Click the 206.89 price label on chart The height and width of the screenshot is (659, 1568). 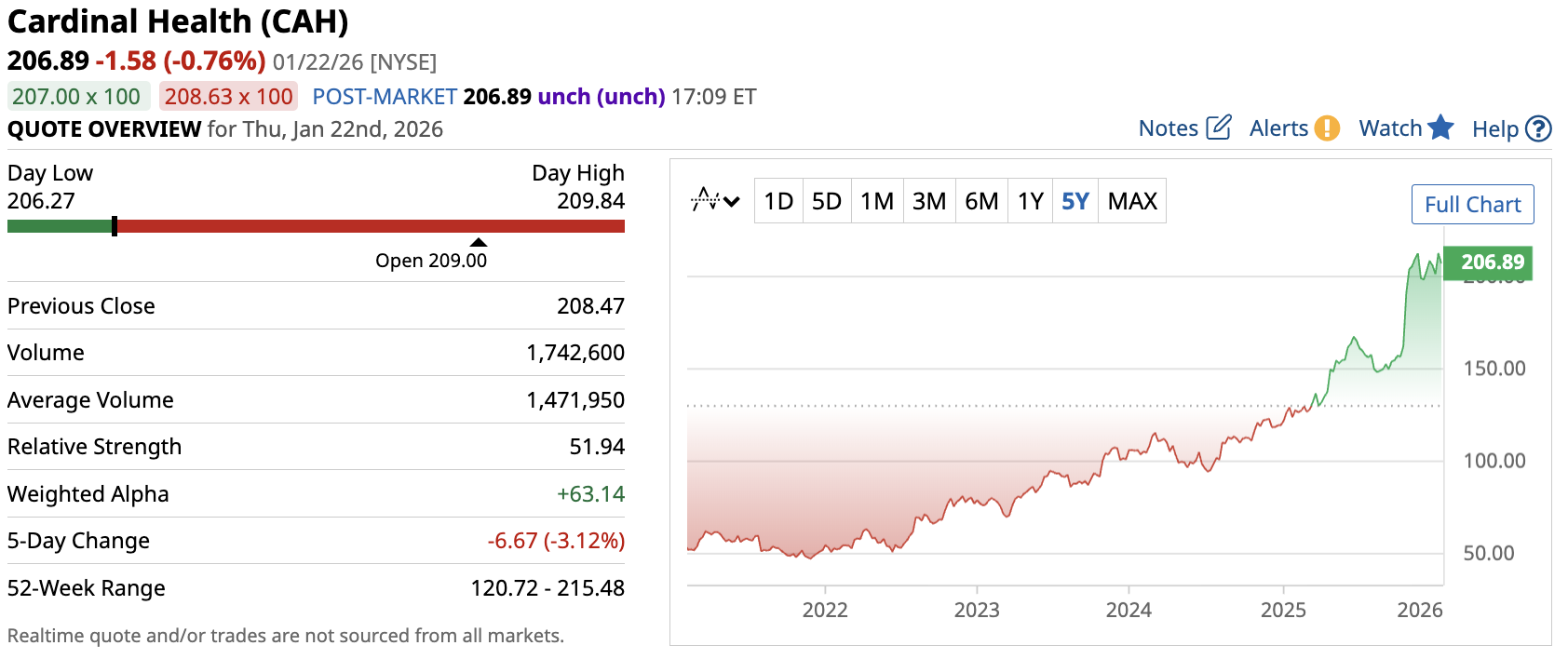pos(1492,262)
